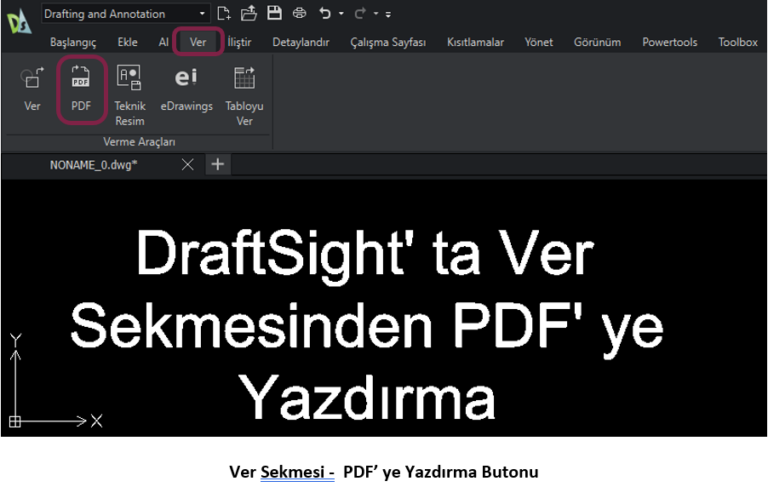Viewport: 768px width, 487px height.
Task: Select the NONAME_0.dwg document tab
Action: coord(93,165)
